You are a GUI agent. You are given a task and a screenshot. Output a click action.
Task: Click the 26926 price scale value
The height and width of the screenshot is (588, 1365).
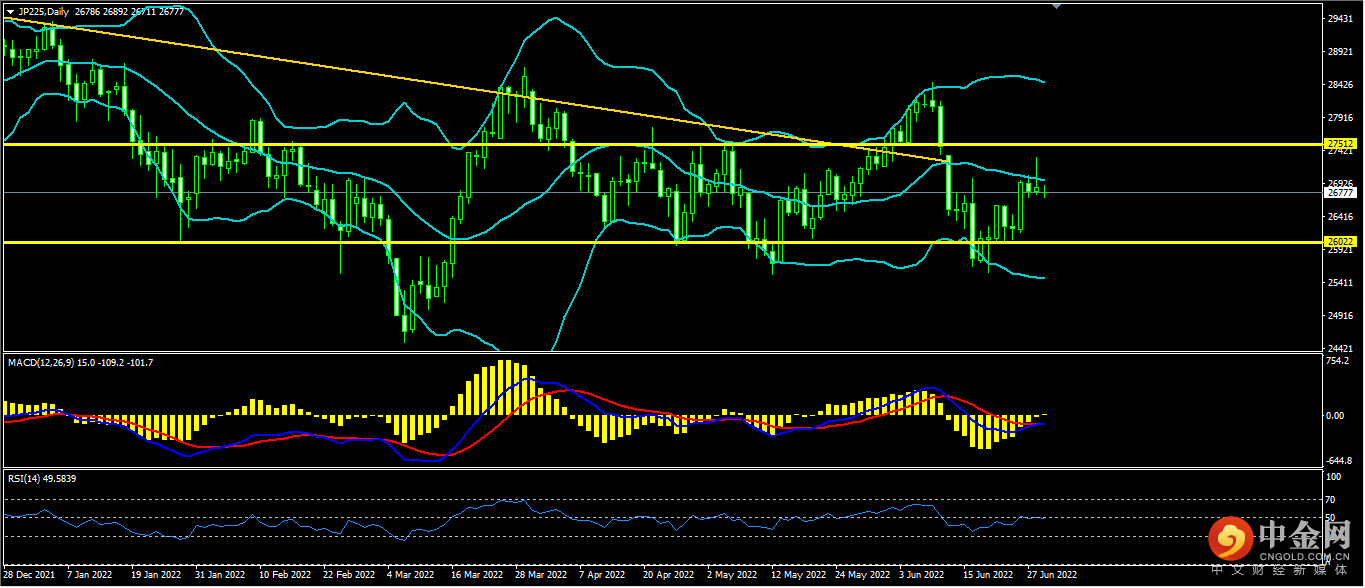click(x=1338, y=183)
